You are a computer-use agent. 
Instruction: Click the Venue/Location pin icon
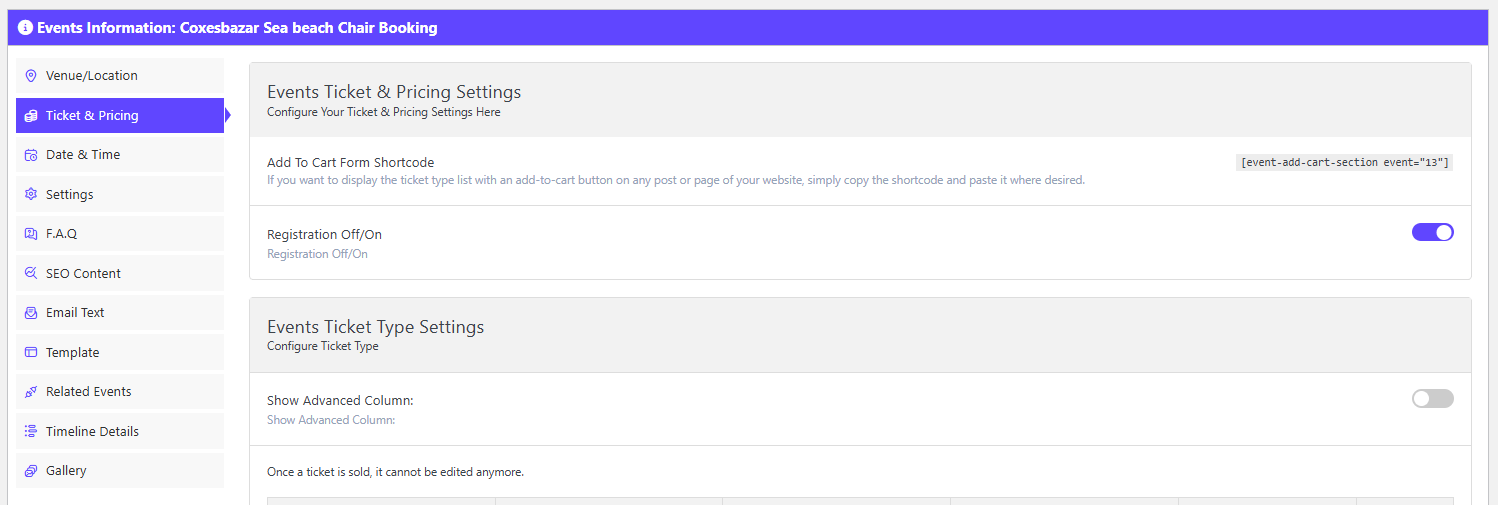tap(31, 76)
